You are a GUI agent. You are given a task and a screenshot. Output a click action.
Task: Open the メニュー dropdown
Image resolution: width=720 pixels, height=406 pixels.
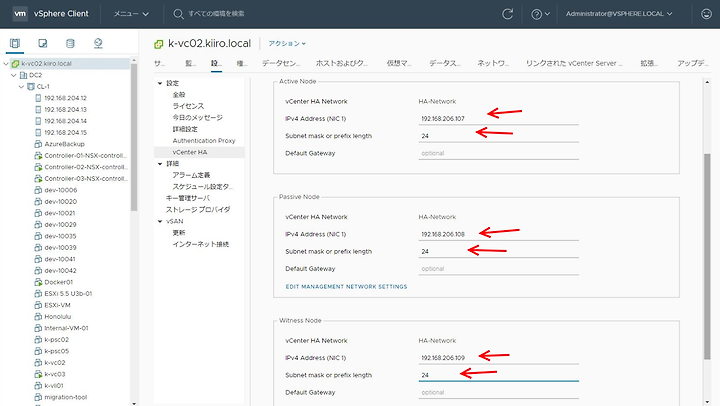pos(131,14)
